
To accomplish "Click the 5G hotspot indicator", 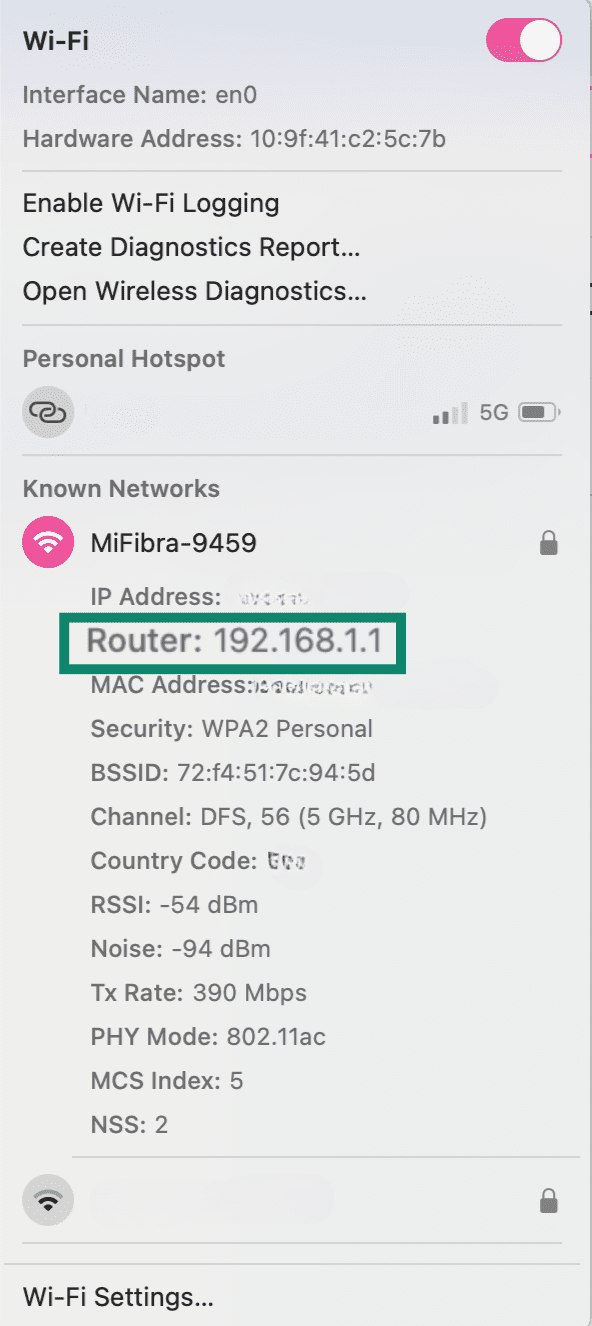I will coord(494,412).
